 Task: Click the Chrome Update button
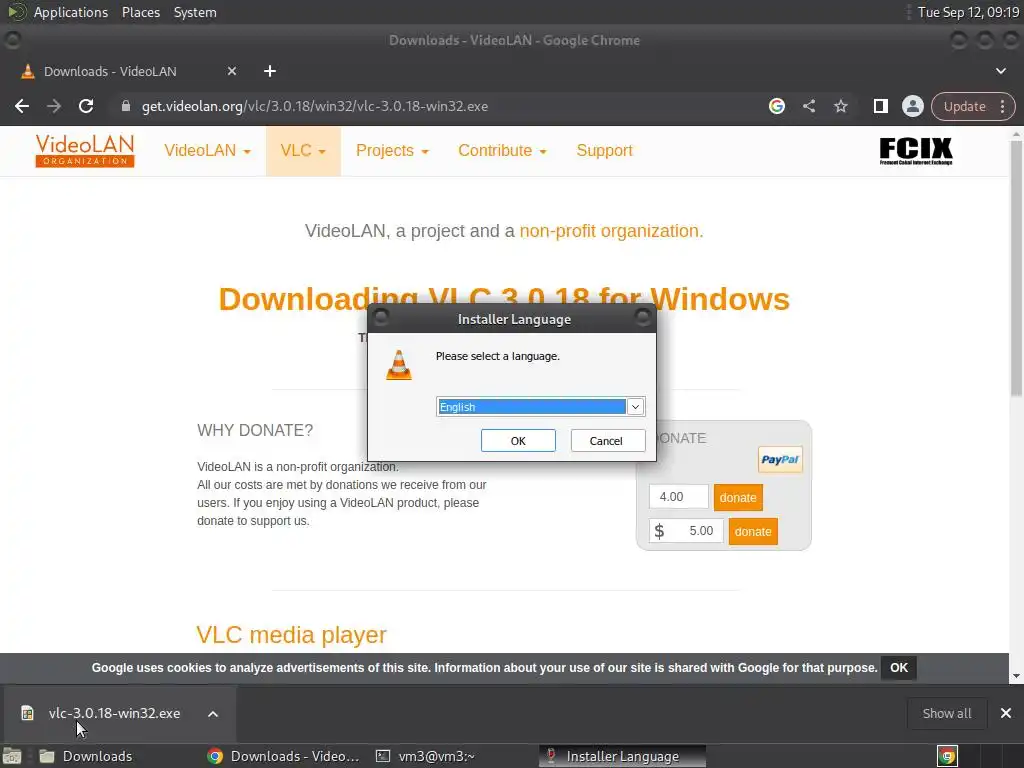[964, 106]
